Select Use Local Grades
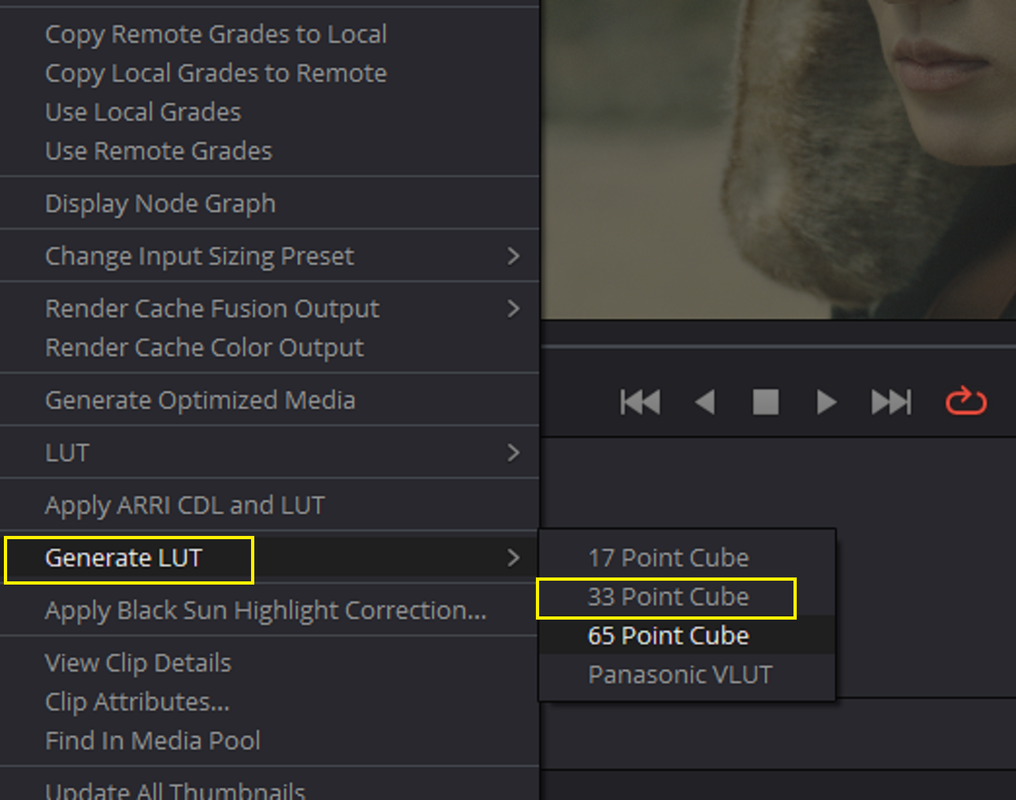 tap(143, 112)
